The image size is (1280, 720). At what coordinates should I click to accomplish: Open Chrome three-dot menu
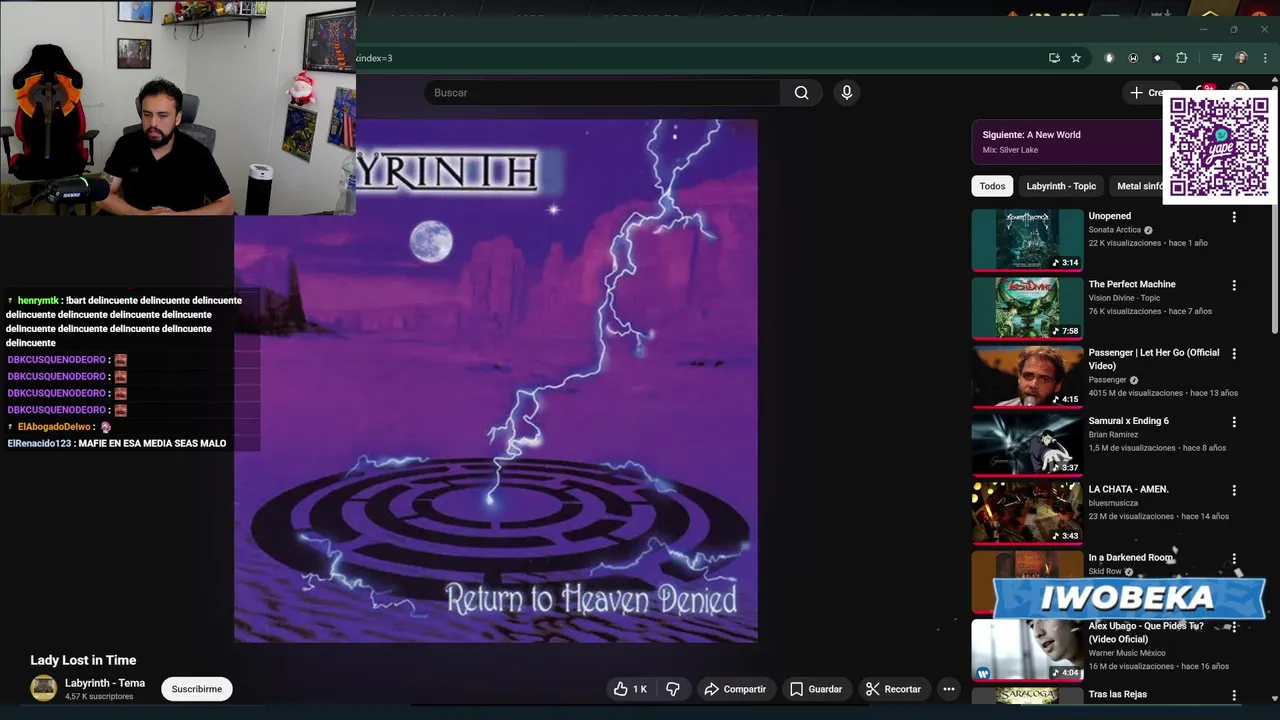pos(1265,58)
